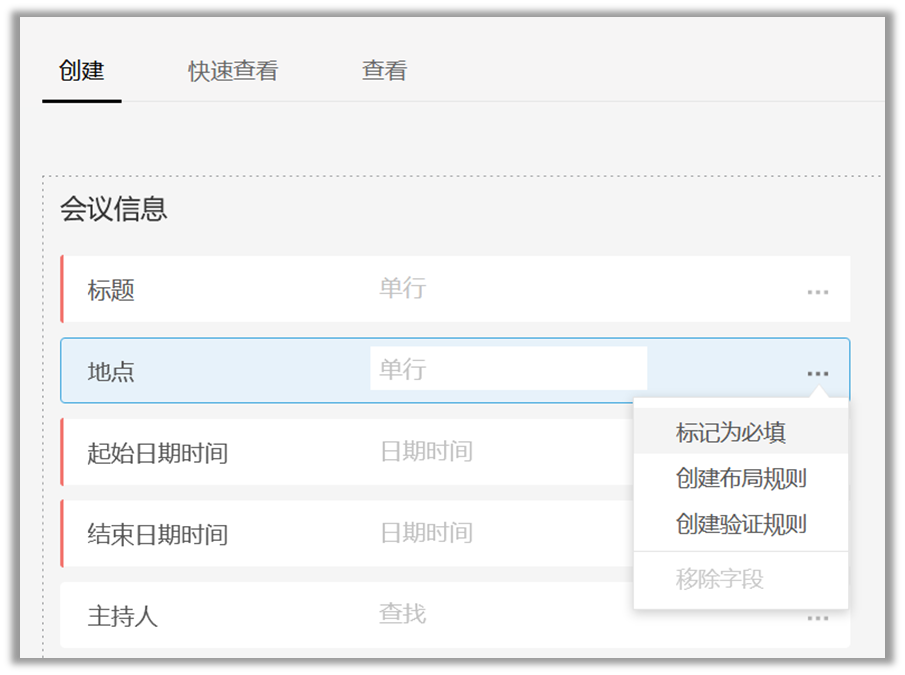Click the 单行 placeholder in the 标题 row

pyautogui.click(x=402, y=289)
